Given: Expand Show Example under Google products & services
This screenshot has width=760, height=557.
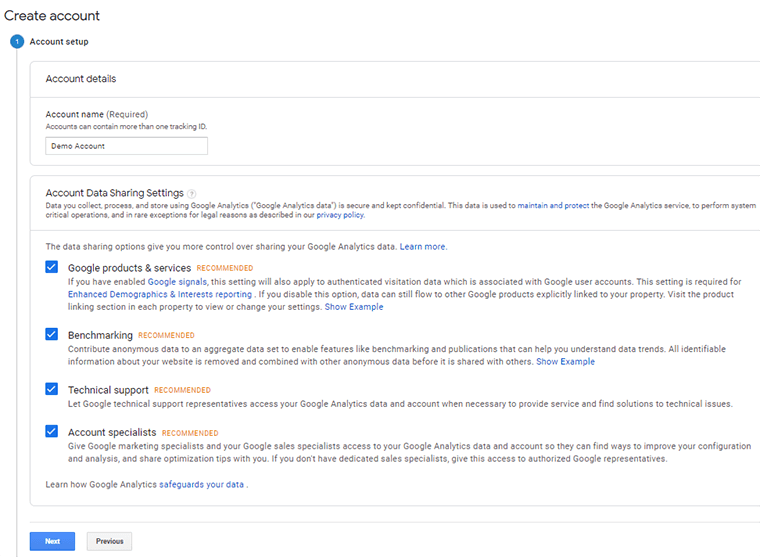Looking at the screenshot, I should (353, 307).
